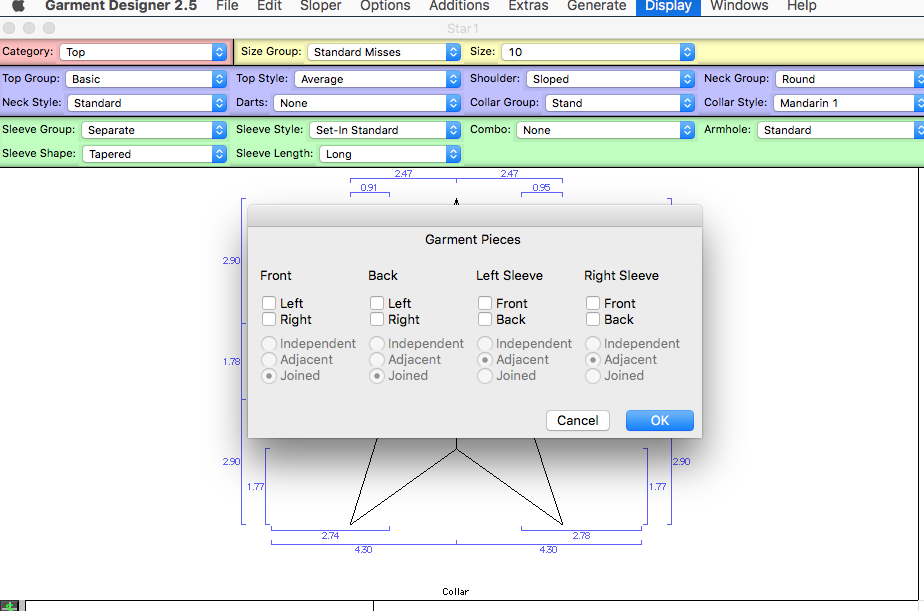Viewport: 924px width, 611px height.
Task: Open the highlighted Display menu
Action: (x=668, y=6)
